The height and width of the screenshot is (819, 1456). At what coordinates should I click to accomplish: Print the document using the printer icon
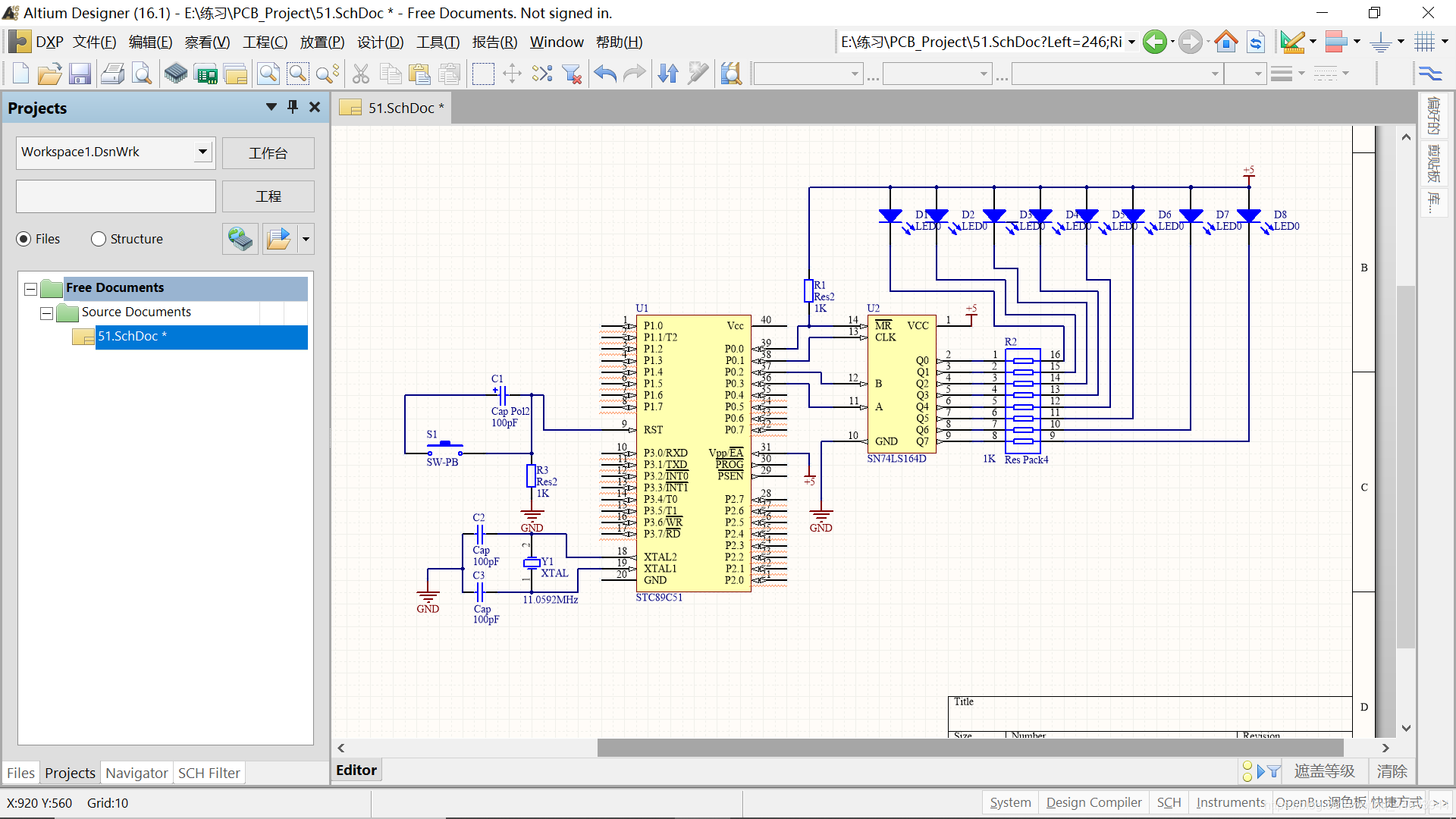(113, 74)
